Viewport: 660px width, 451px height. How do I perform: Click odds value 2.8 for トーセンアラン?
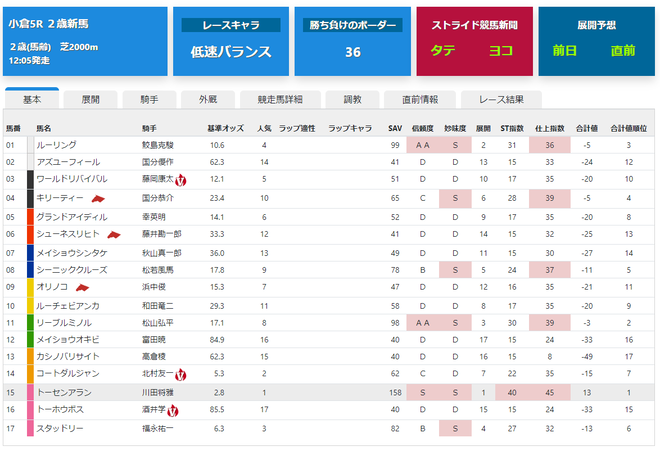219,393
